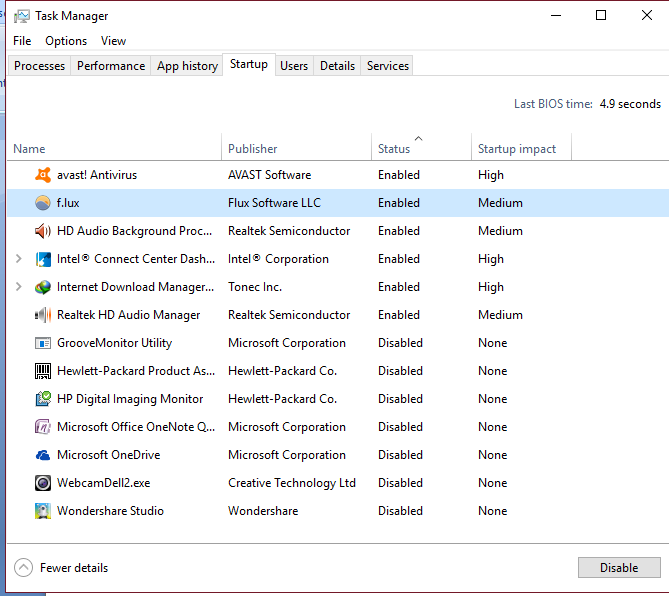Sort by the Startup impact column header
669x596 pixels.
pos(521,148)
